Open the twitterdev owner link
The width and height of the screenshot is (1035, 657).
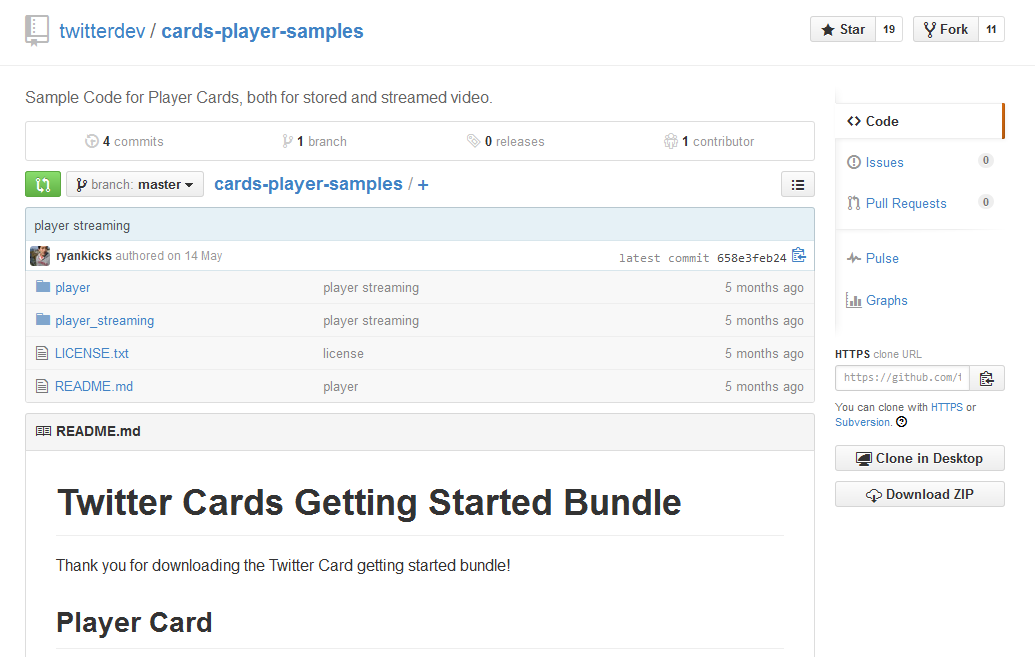pyautogui.click(x=102, y=31)
